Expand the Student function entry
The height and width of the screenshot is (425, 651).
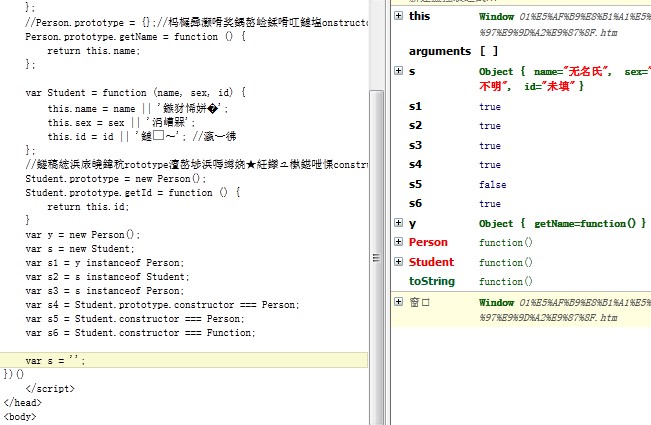pyautogui.click(x=398, y=261)
